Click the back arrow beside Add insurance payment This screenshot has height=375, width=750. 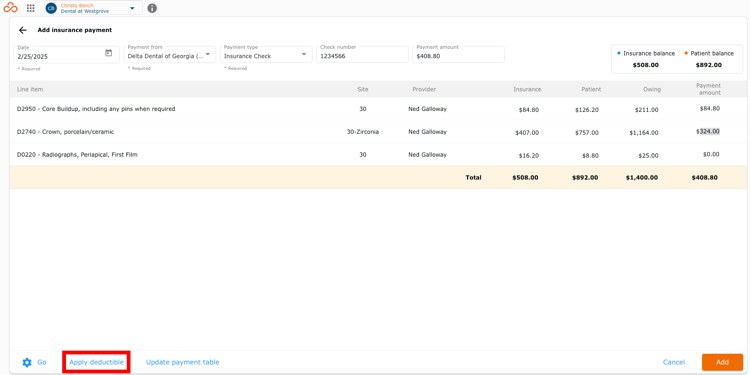22,30
